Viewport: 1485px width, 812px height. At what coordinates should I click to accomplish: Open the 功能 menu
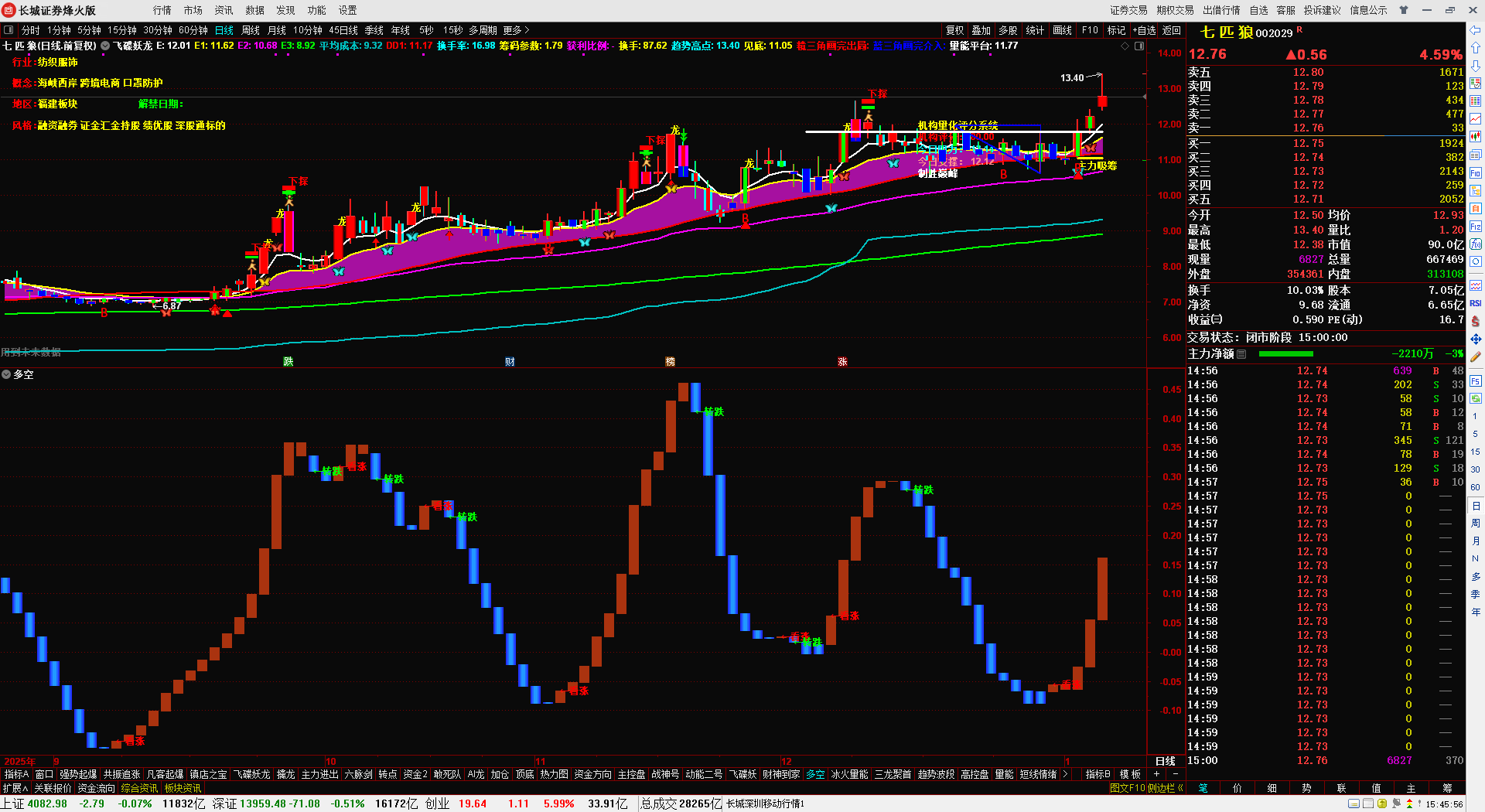317,10
